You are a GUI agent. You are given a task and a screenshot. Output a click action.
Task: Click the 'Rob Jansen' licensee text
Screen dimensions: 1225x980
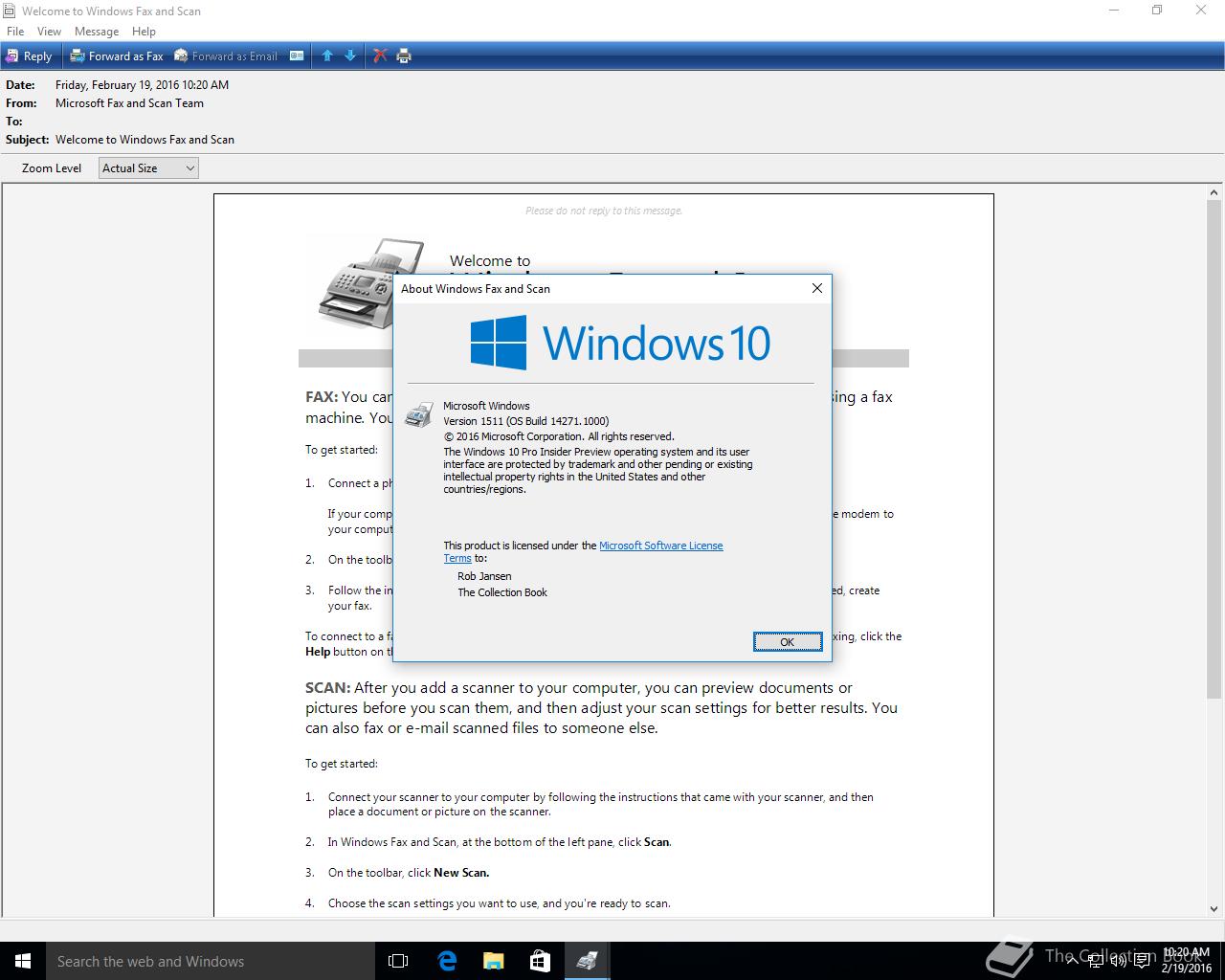(x=484, y=576)
